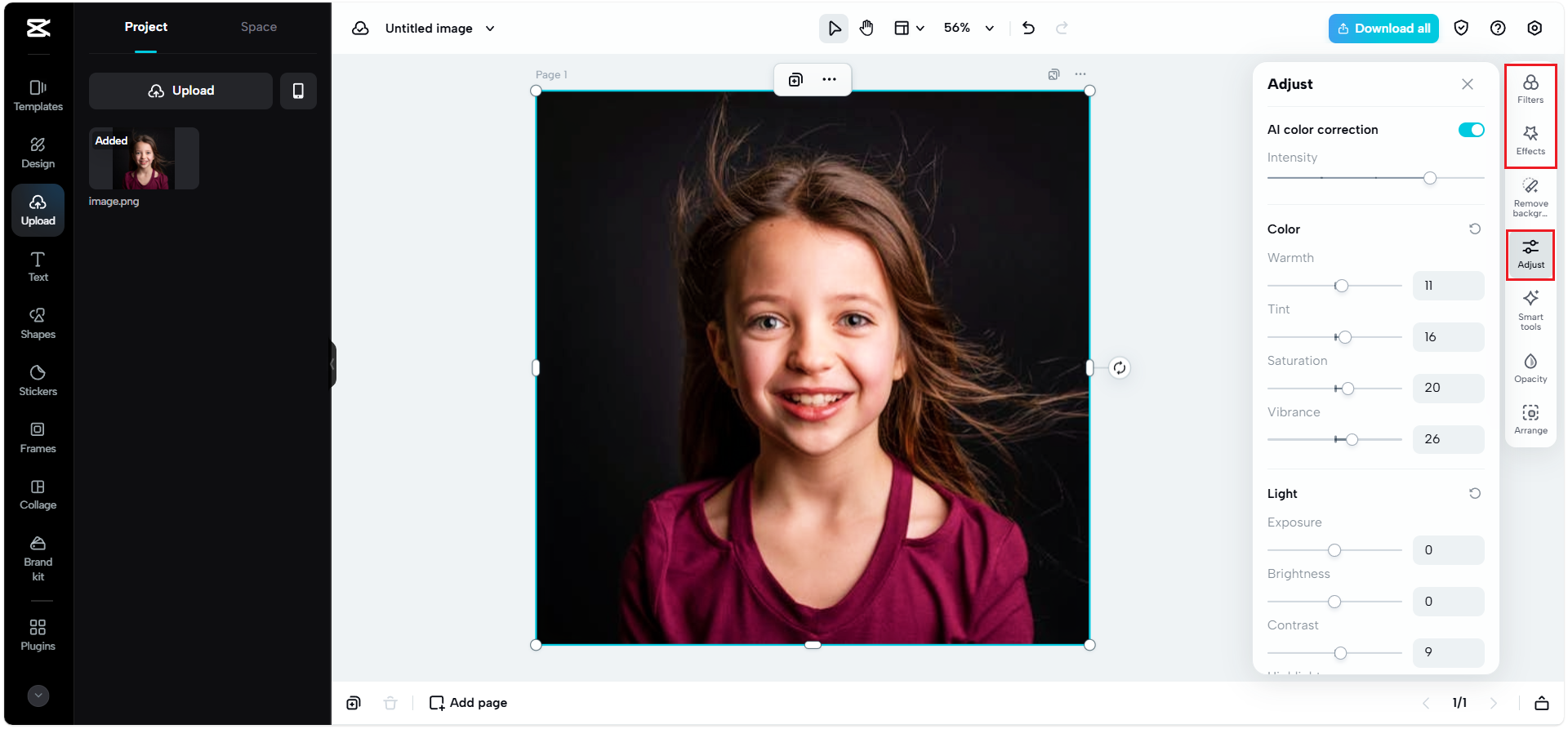The image size is (1568, 729).
Task: Reset the Color adjustments
Action: (x=1474, y=229)
